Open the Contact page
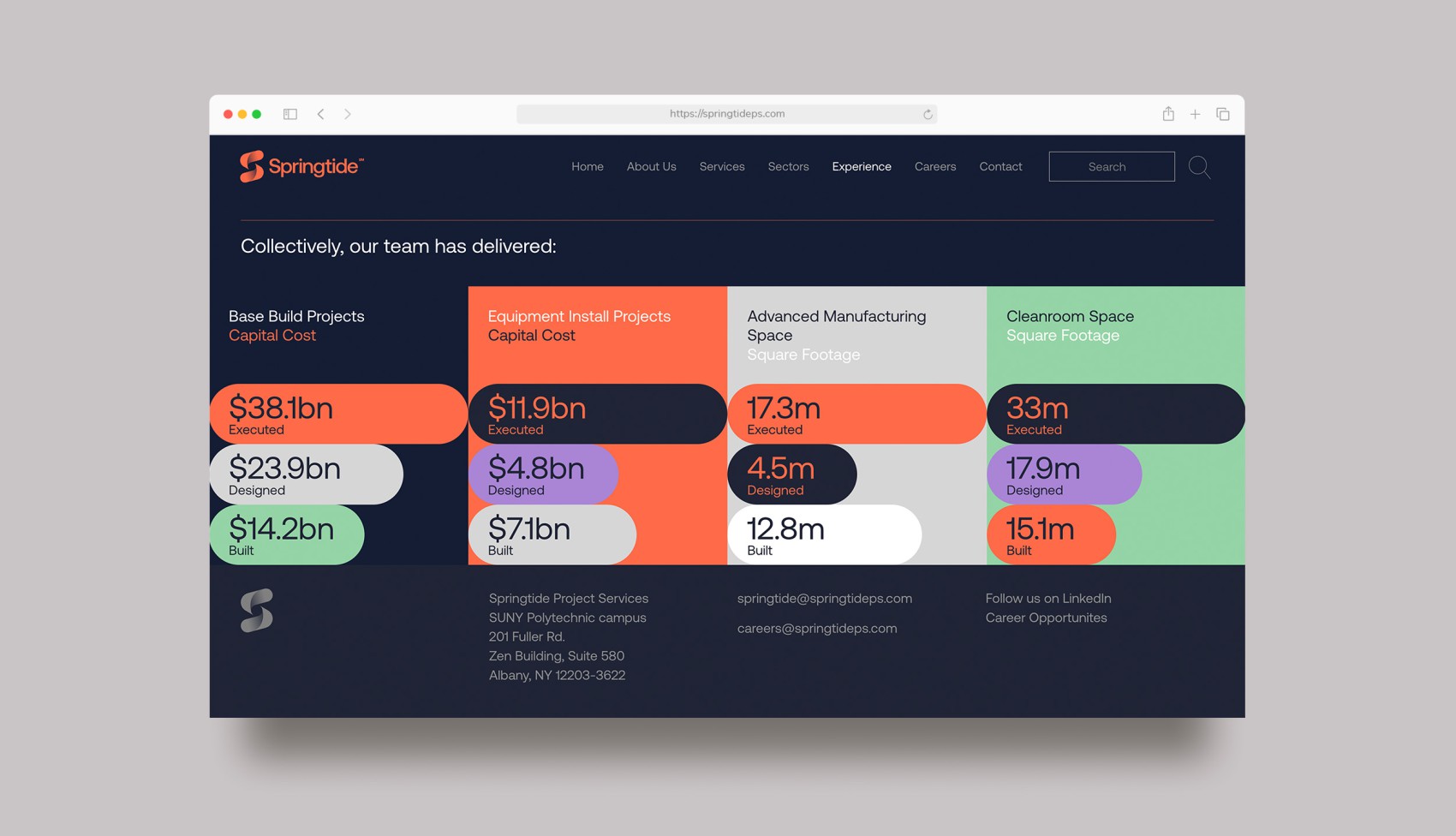Viewport: 1456px width, 836px height. pyautogui.click(x=1000, y=167)
